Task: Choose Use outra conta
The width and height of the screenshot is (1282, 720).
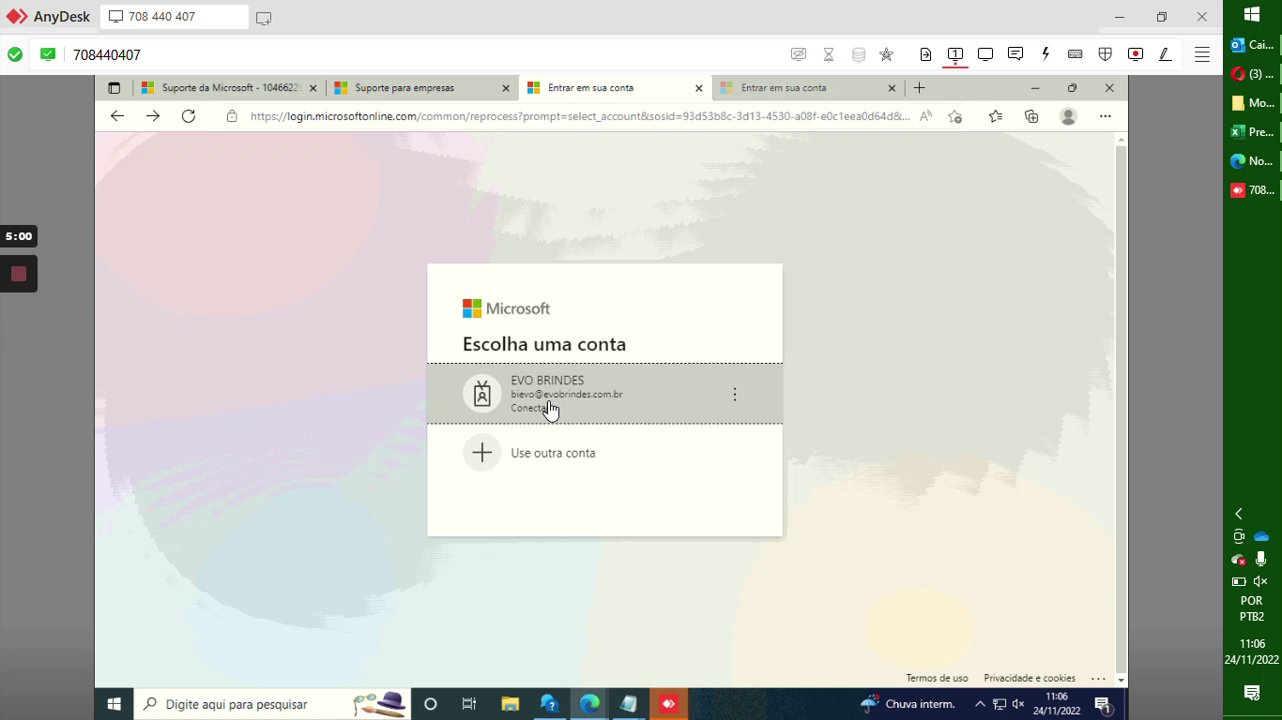Action: (x=605, y=453)
